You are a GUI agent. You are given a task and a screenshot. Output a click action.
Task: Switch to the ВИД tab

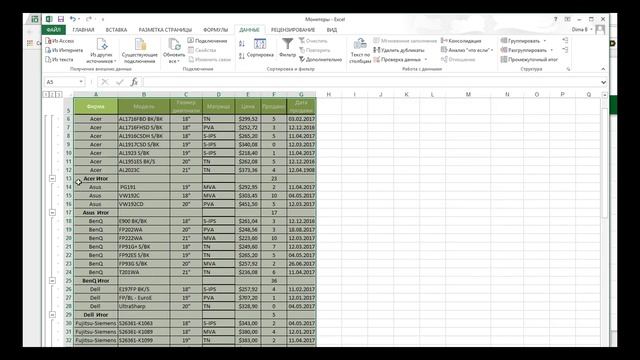click(331, 30)
